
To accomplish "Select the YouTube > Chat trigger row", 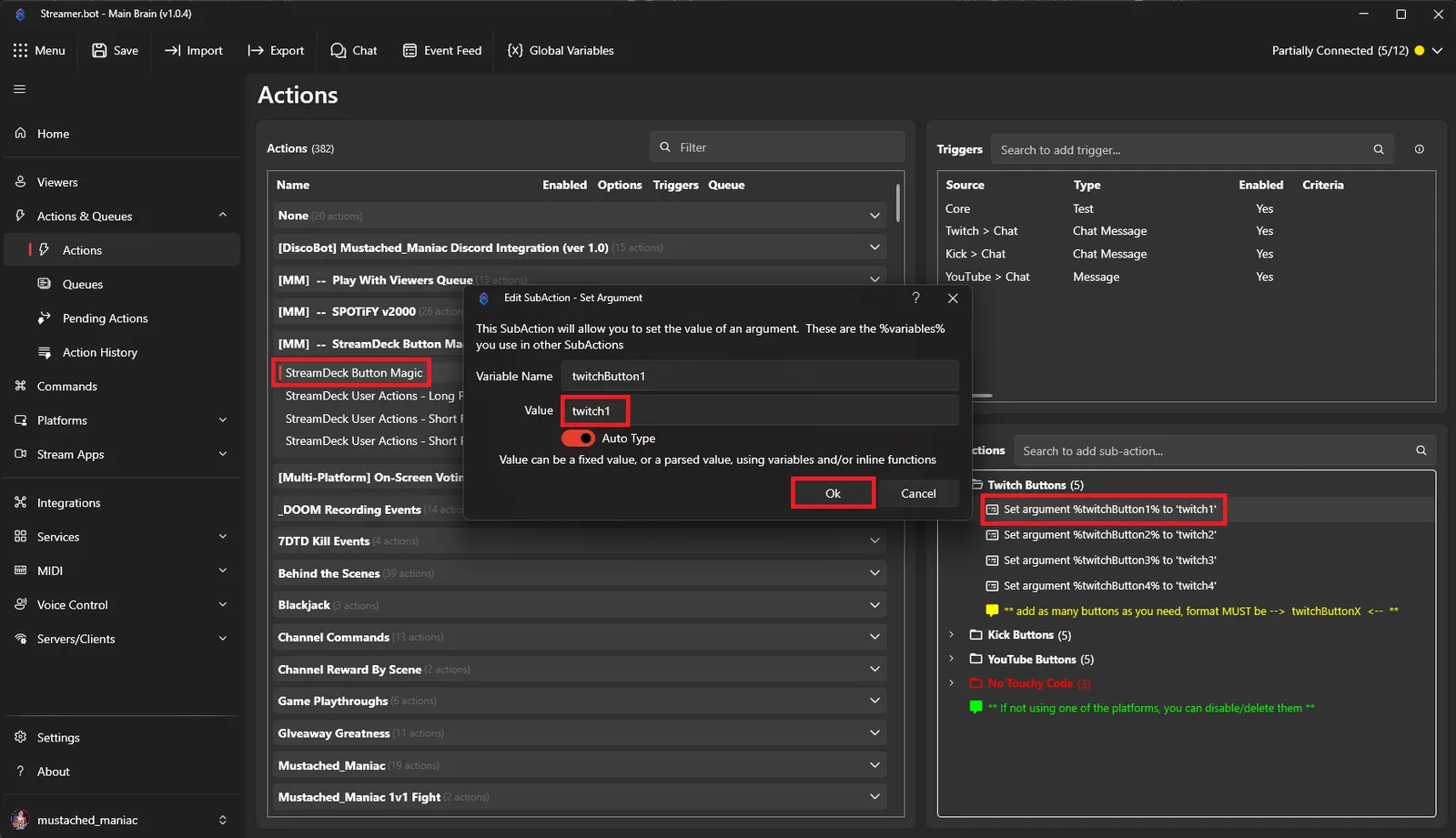I will (1186, 277).
